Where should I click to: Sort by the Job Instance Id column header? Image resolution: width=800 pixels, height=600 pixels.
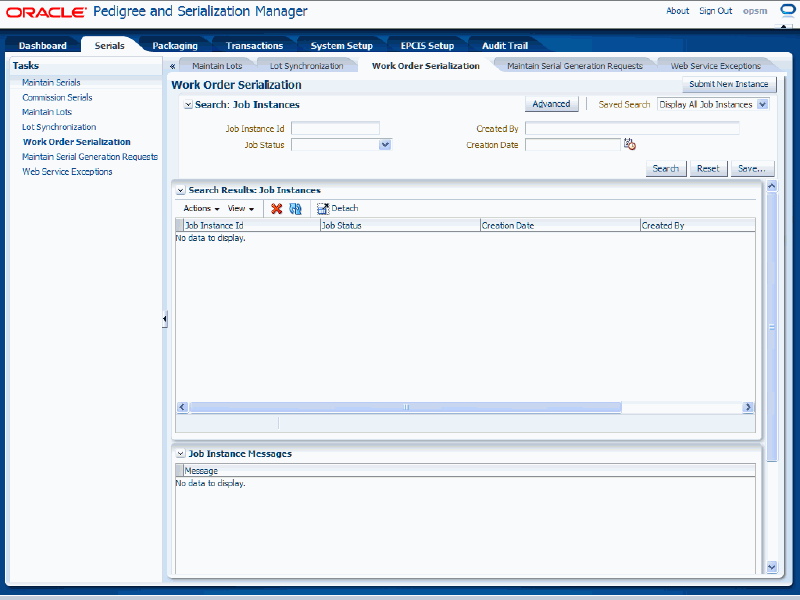pos(252,226)
